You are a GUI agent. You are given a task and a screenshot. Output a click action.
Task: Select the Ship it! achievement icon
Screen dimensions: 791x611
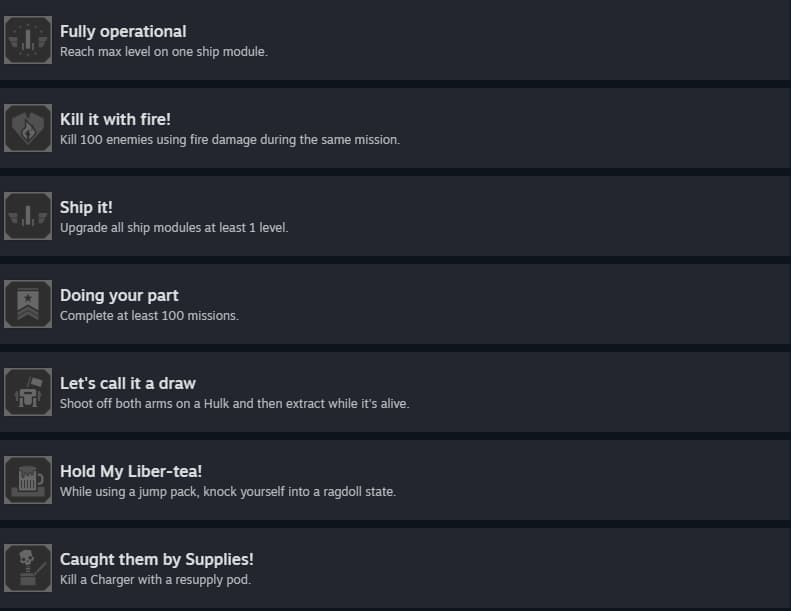click(x=28, y=216)
